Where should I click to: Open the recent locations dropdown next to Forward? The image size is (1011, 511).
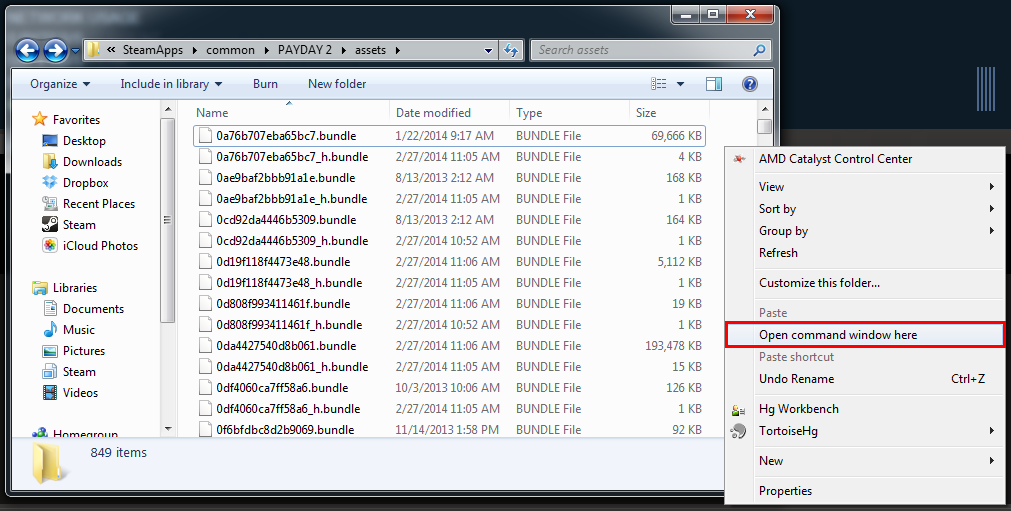tap(75, 50)
